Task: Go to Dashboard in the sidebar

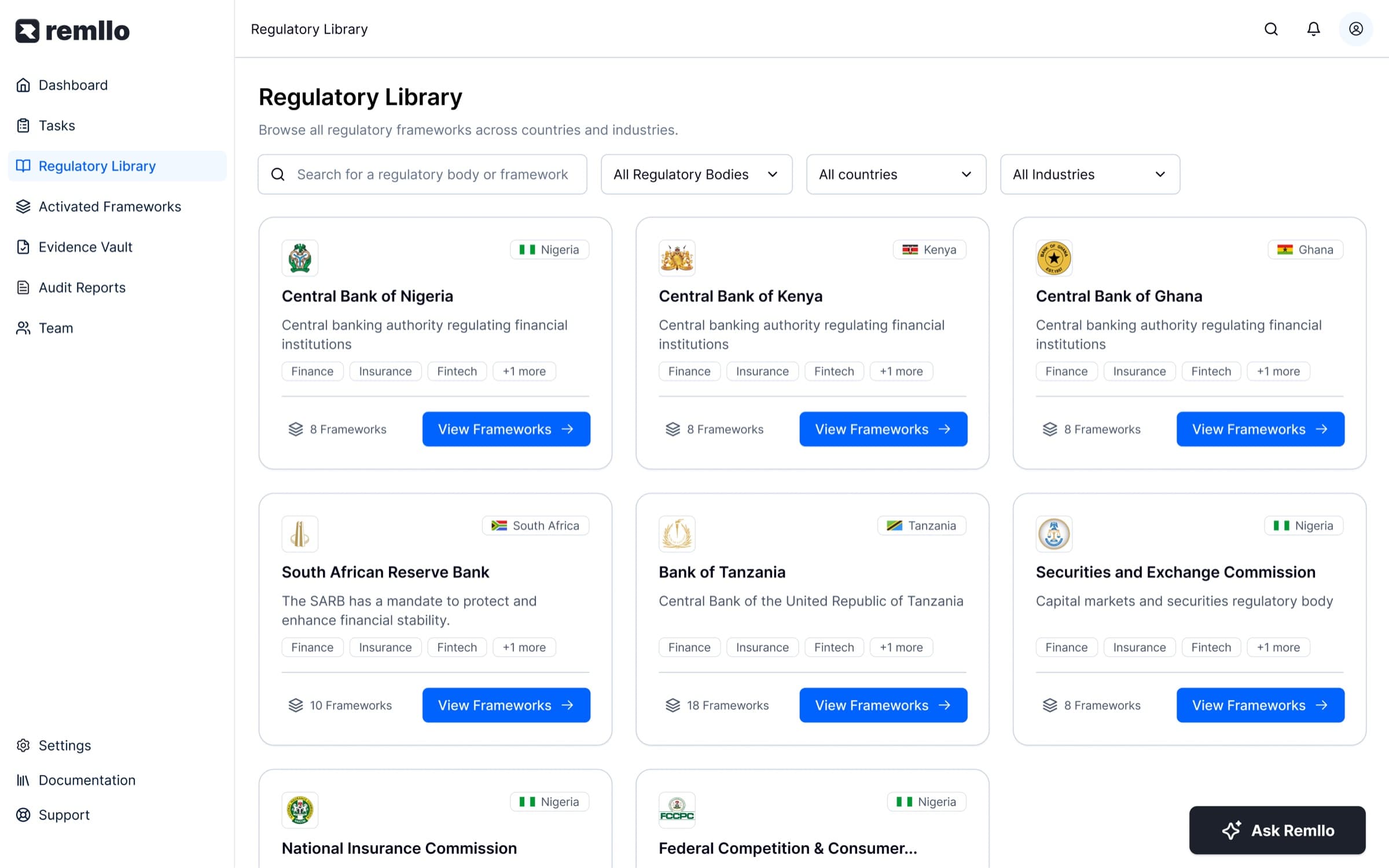Action: (117, 85)
